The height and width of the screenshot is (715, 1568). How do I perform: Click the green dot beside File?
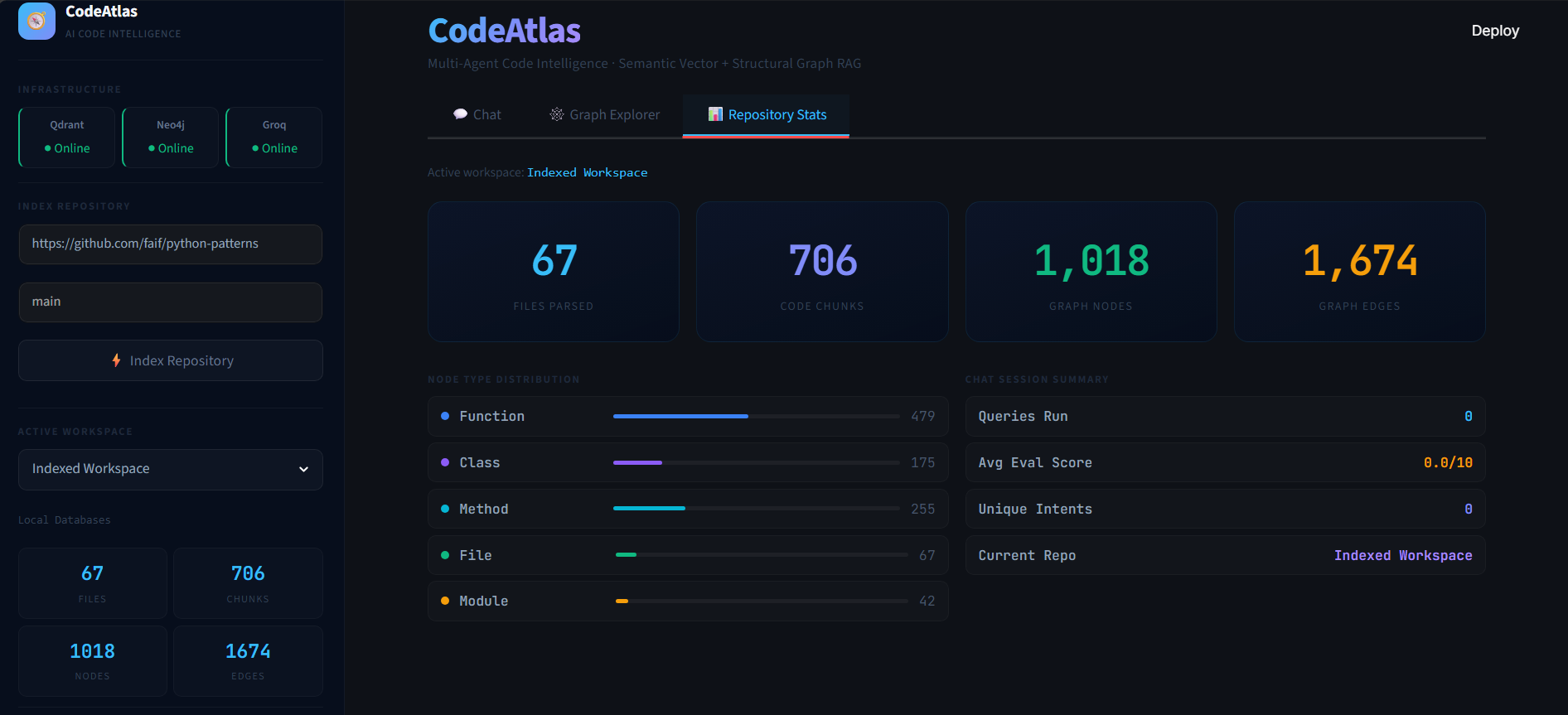click(445, 555)
